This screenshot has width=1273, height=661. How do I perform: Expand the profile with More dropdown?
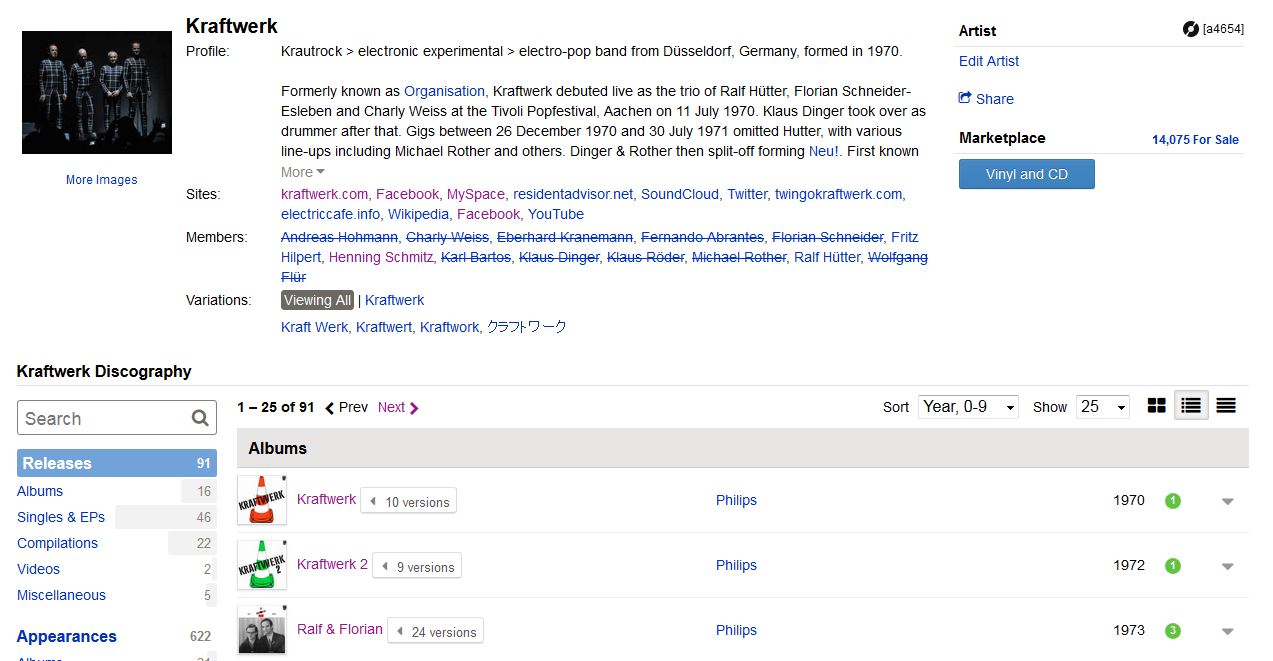303,172
